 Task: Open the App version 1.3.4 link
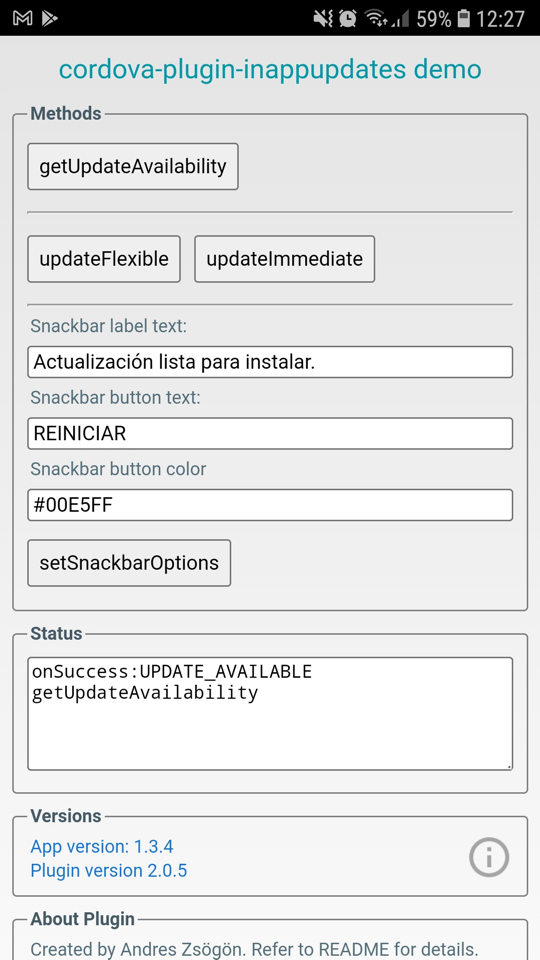point(102,847)
